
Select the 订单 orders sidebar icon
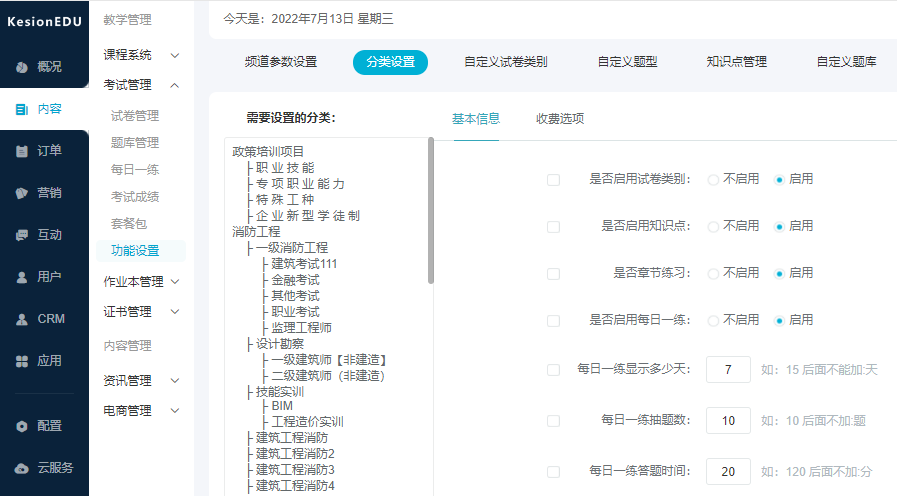[22, 151]
